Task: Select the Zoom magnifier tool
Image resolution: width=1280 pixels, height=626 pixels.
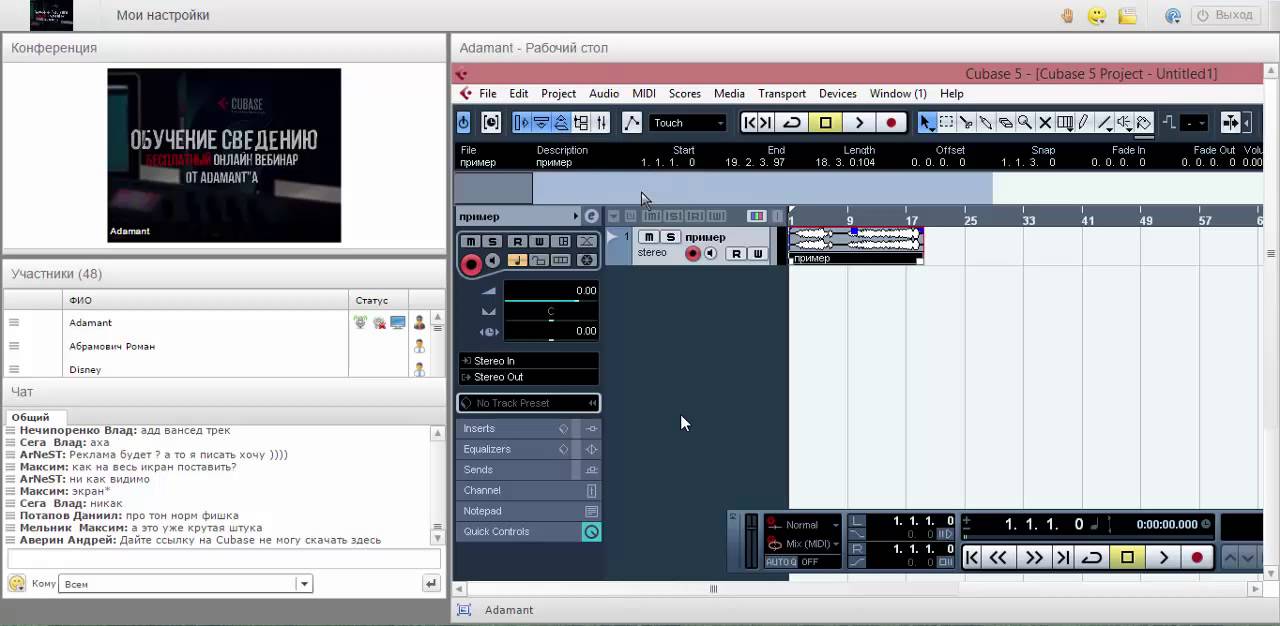Action: click(1025, 122)
